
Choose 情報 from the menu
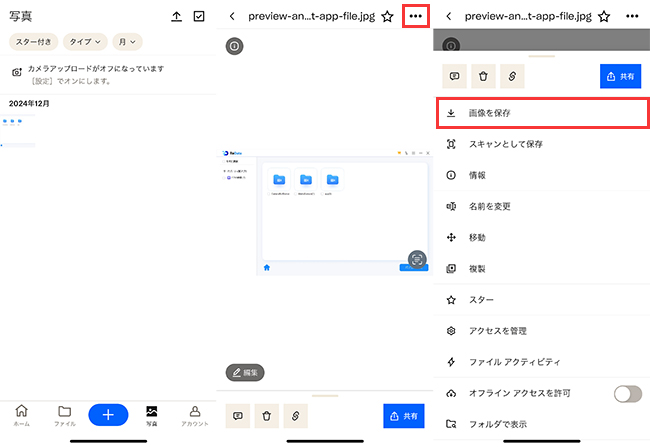coord(541,175)
